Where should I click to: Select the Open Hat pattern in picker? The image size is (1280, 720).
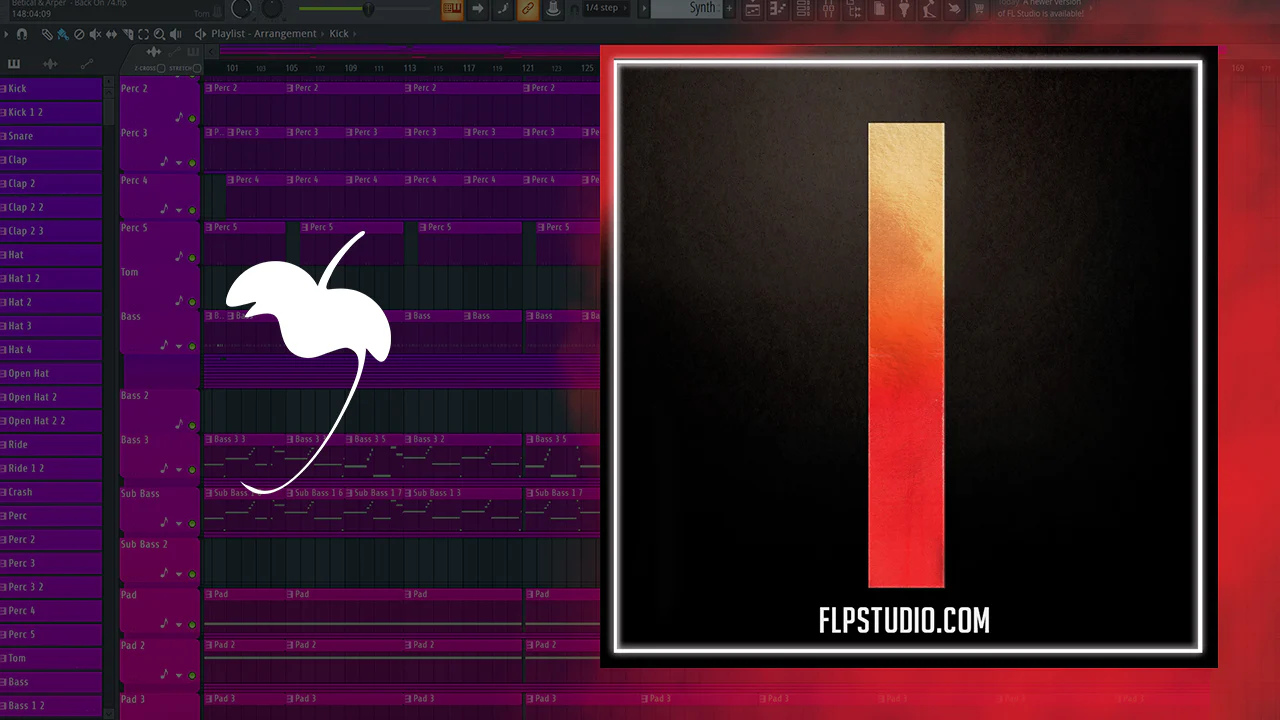click(x=51, y=373)
